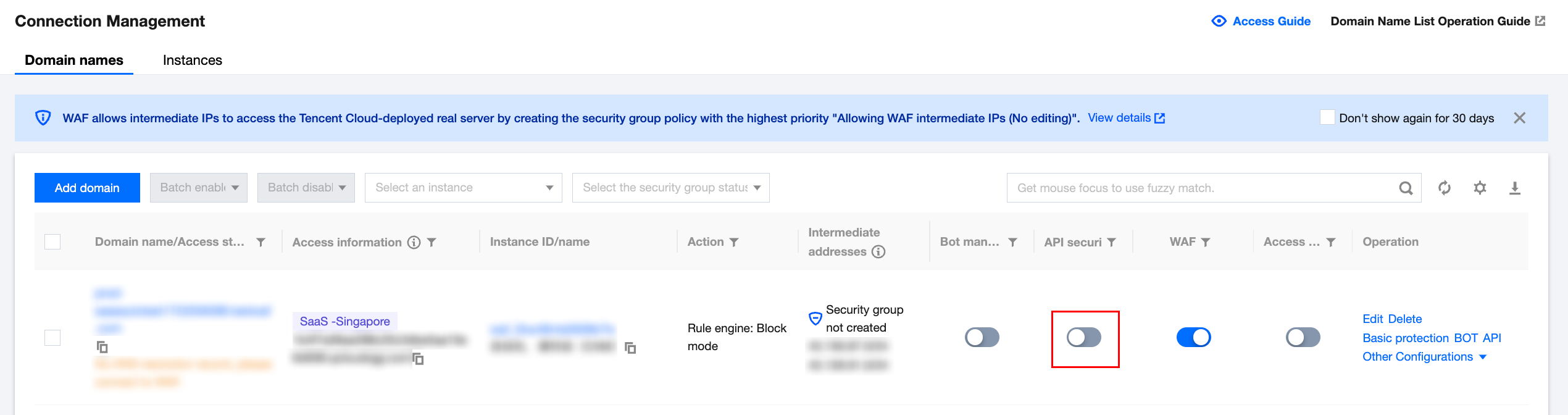1568x415 pixels.
Task: Toggle the API security switch
Action: tap(1084, 337)
